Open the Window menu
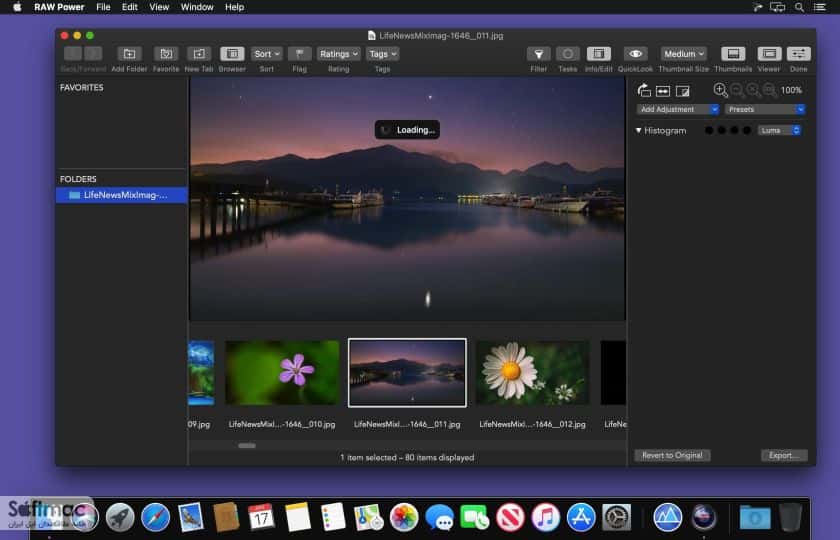840x540 pixels. 197,7
